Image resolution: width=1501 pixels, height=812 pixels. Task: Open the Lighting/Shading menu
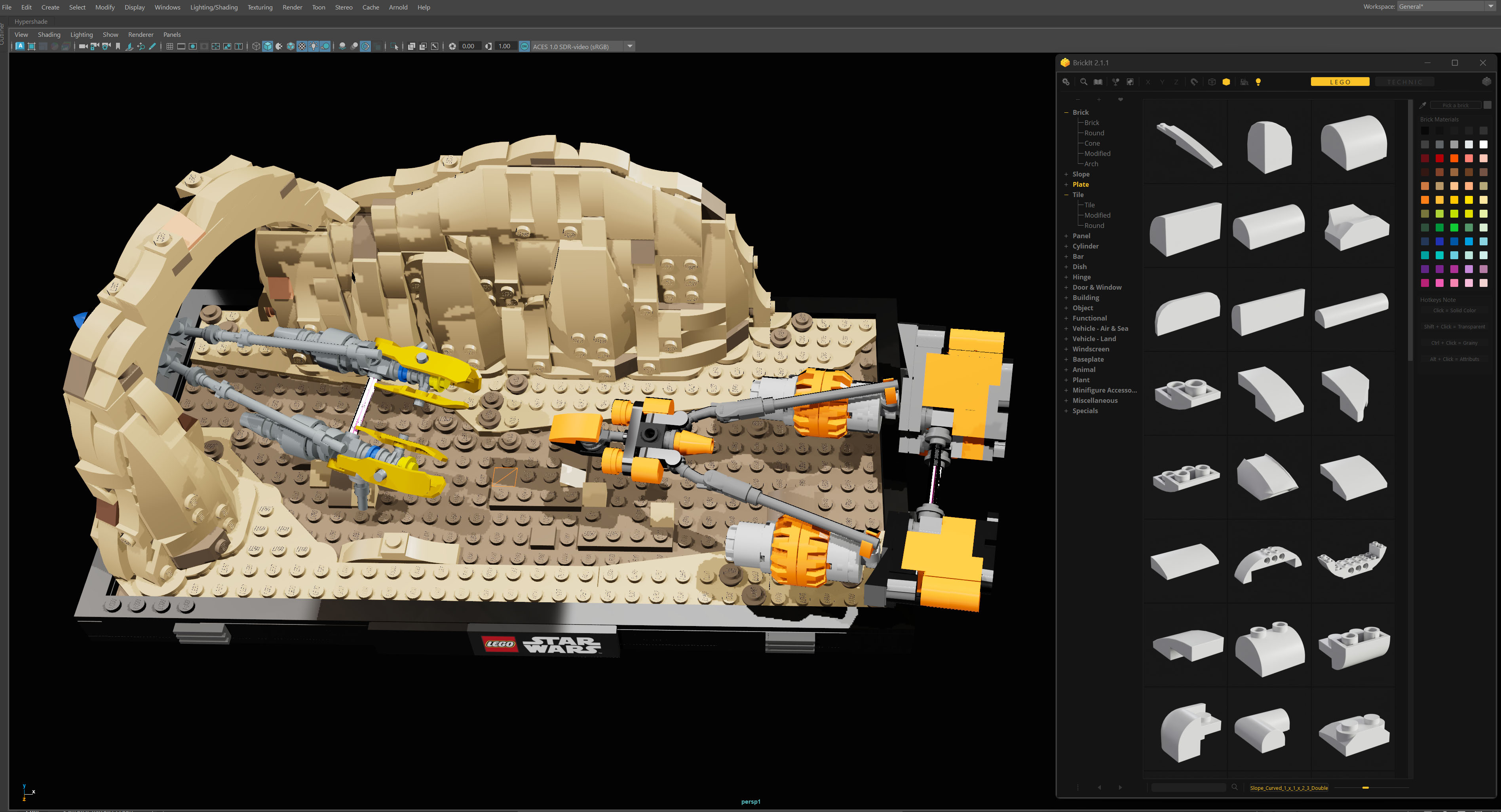pyautogui.click(x=214, y=7)
